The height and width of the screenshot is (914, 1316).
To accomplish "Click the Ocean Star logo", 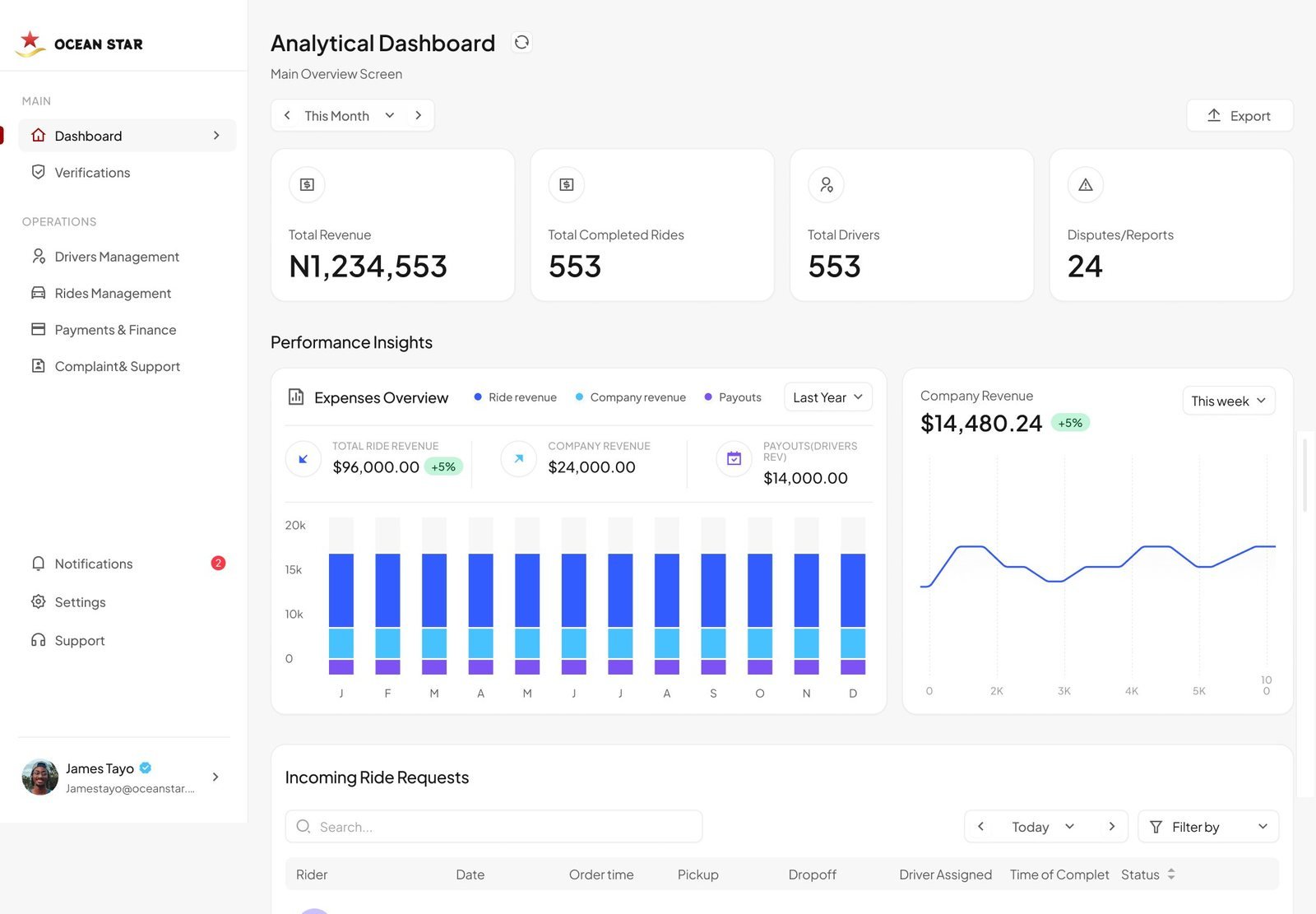I will coord(79,43).
